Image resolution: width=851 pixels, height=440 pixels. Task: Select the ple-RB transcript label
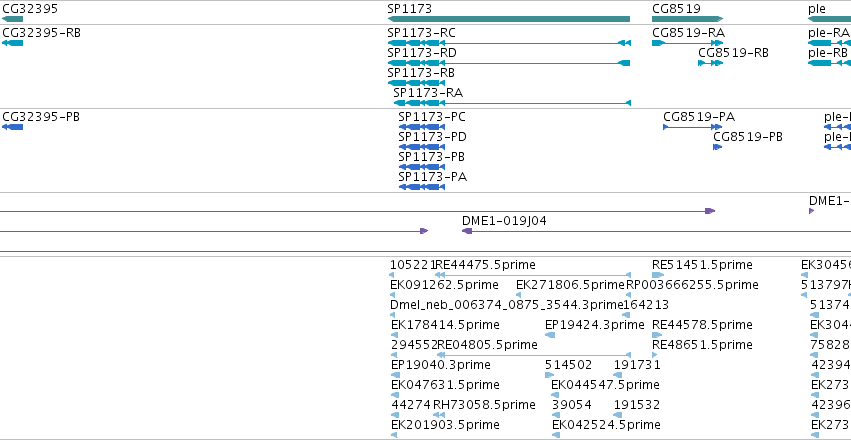point(828,53)
